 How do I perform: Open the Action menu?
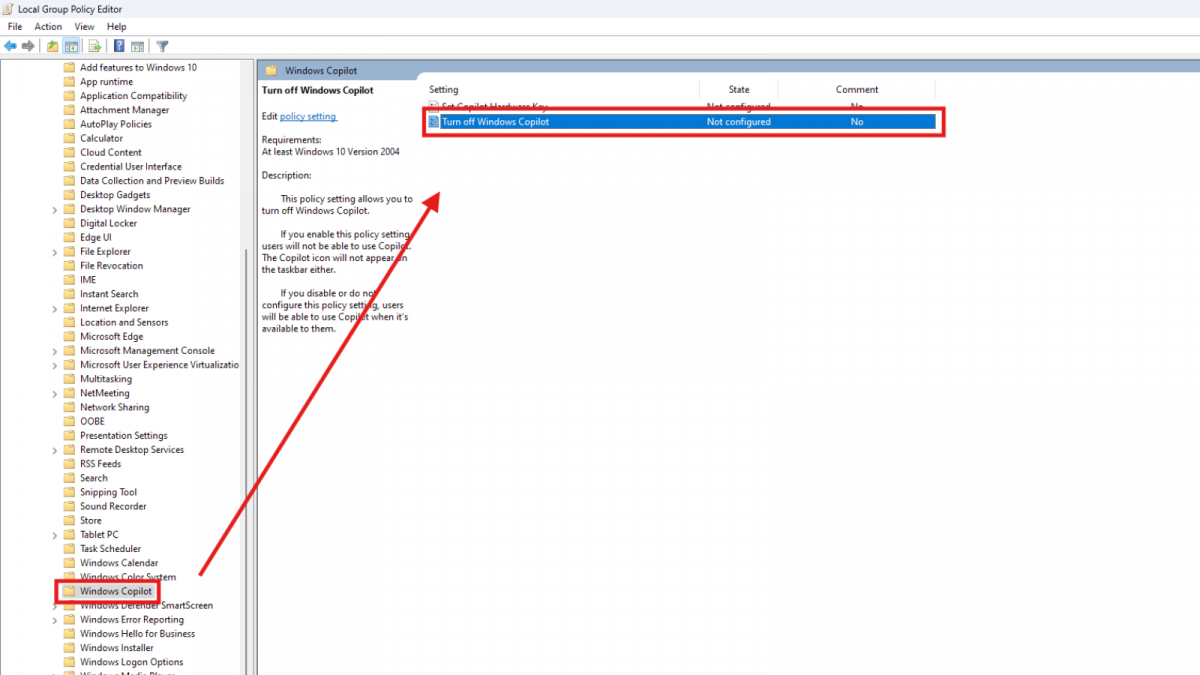coord(48,27)
